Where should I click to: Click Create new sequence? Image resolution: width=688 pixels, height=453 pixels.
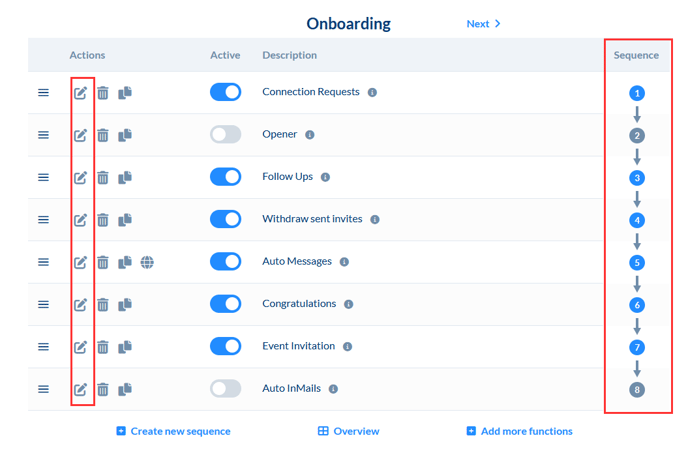(173, 431)
